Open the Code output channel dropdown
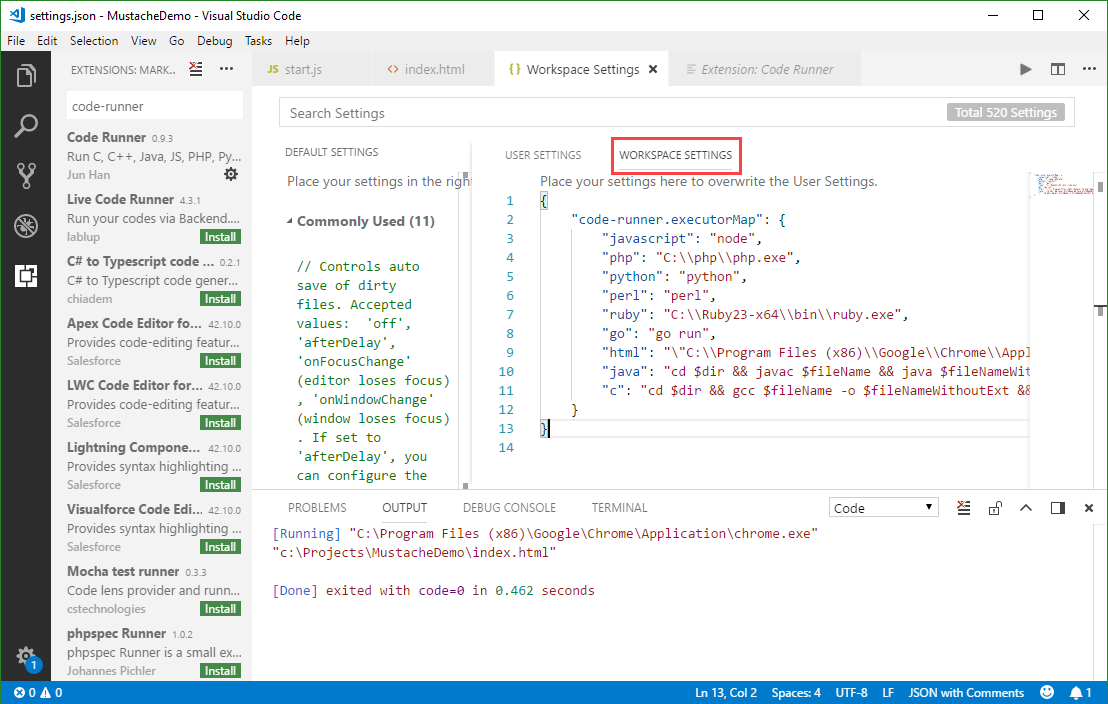This screenshot has width=1108, height=704. (883, 508)
